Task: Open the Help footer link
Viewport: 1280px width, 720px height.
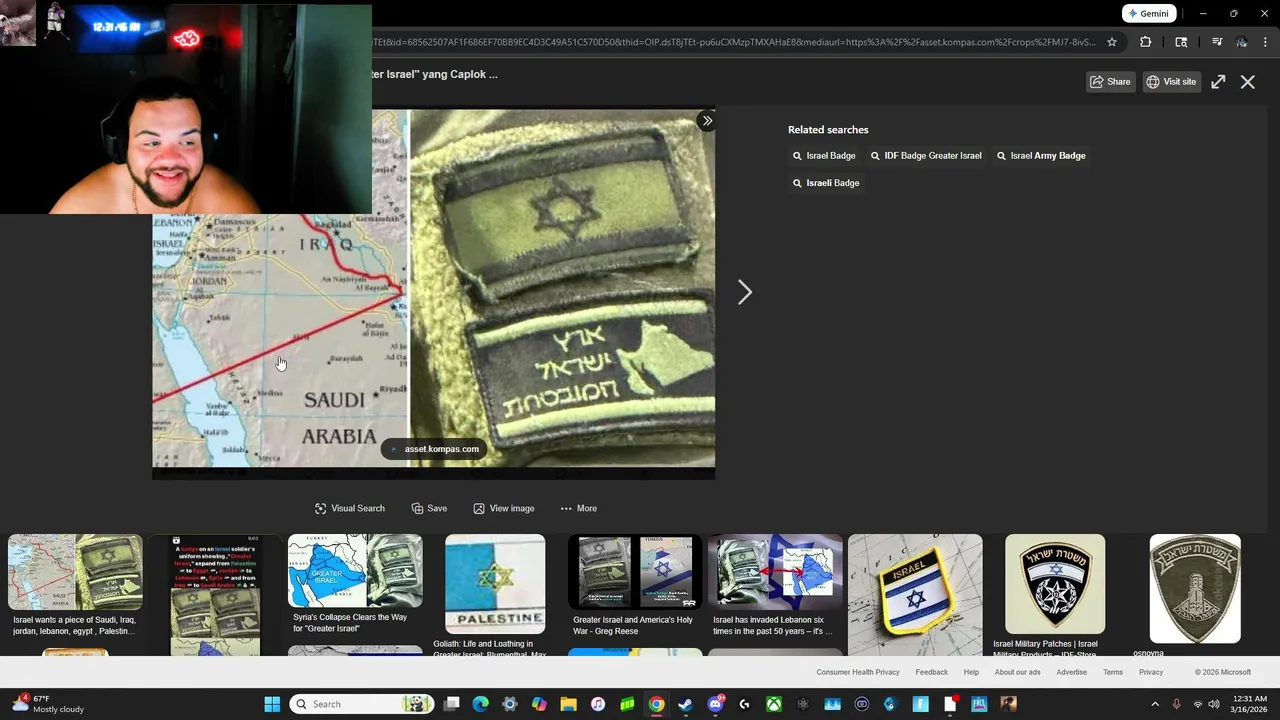Action: [x=971, y=672]
